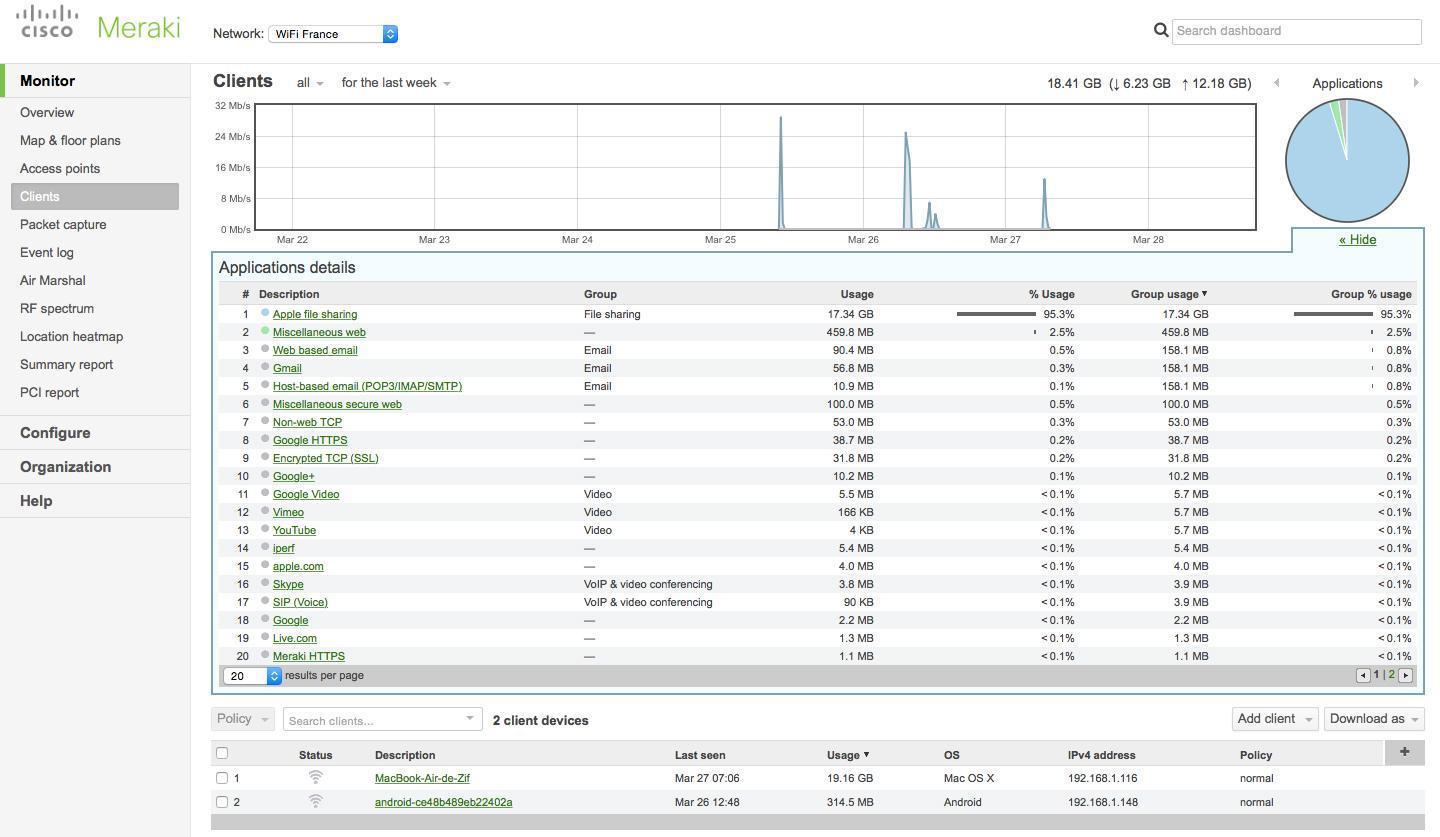Add a column with the plus icon

[1404, 752]
